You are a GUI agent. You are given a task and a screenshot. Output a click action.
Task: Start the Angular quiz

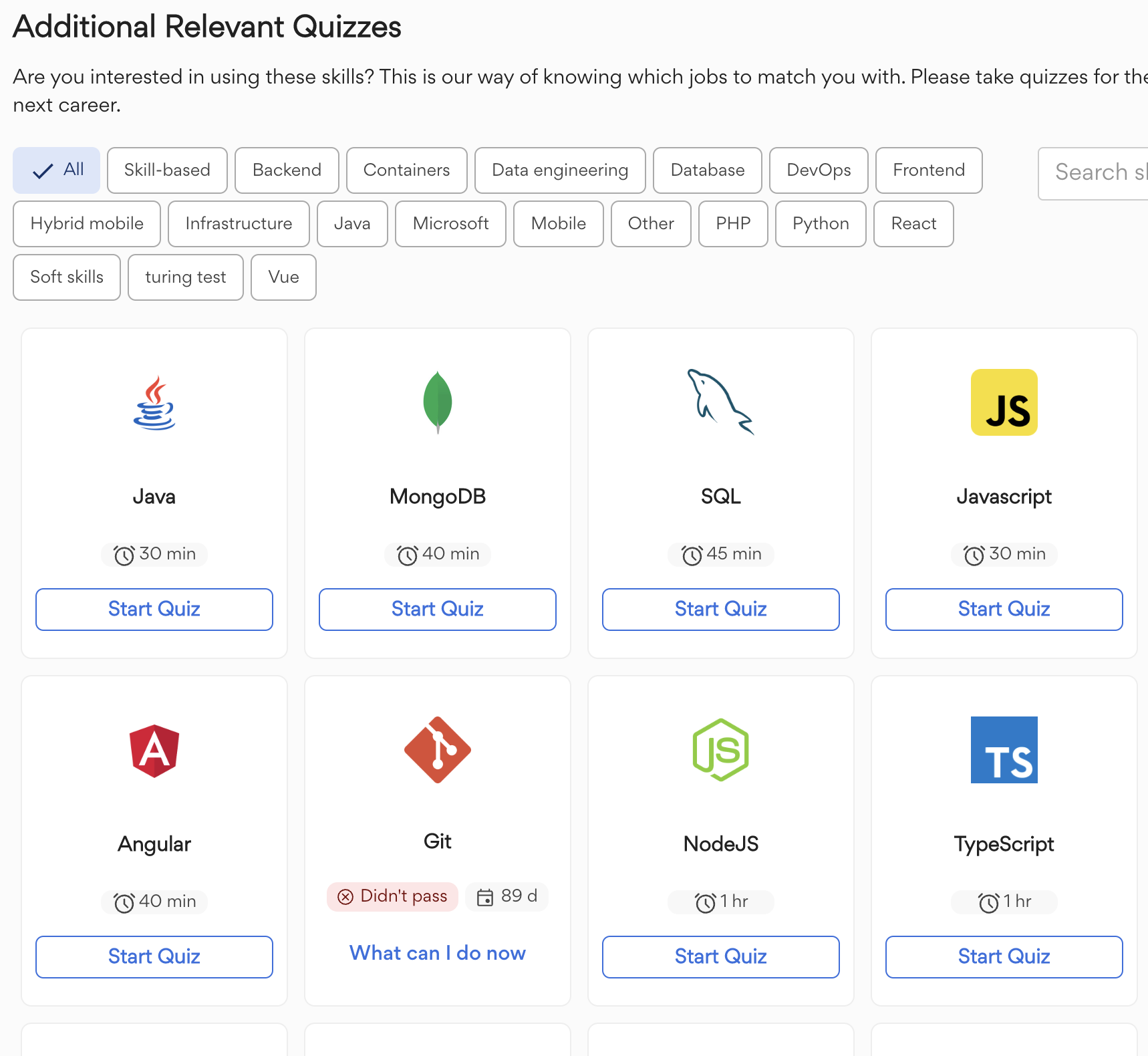(x=154, y=957)
